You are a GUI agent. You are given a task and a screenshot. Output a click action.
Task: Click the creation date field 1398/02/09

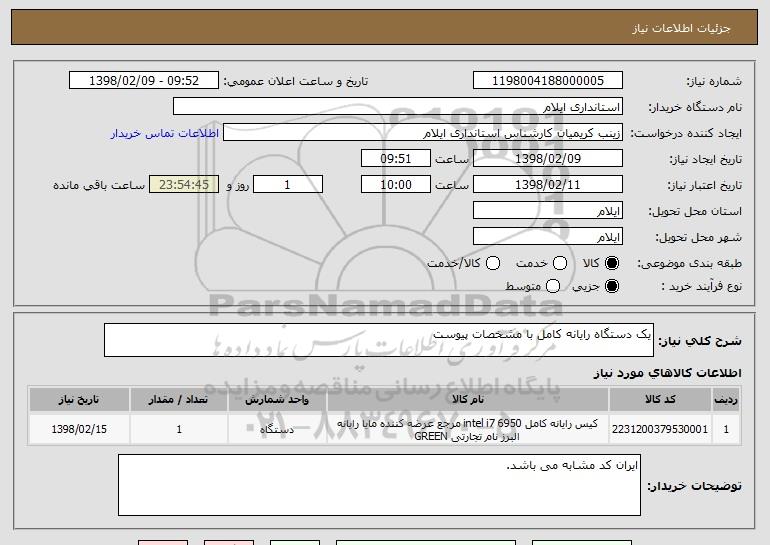pyautogui.click(x=548, y=159)
